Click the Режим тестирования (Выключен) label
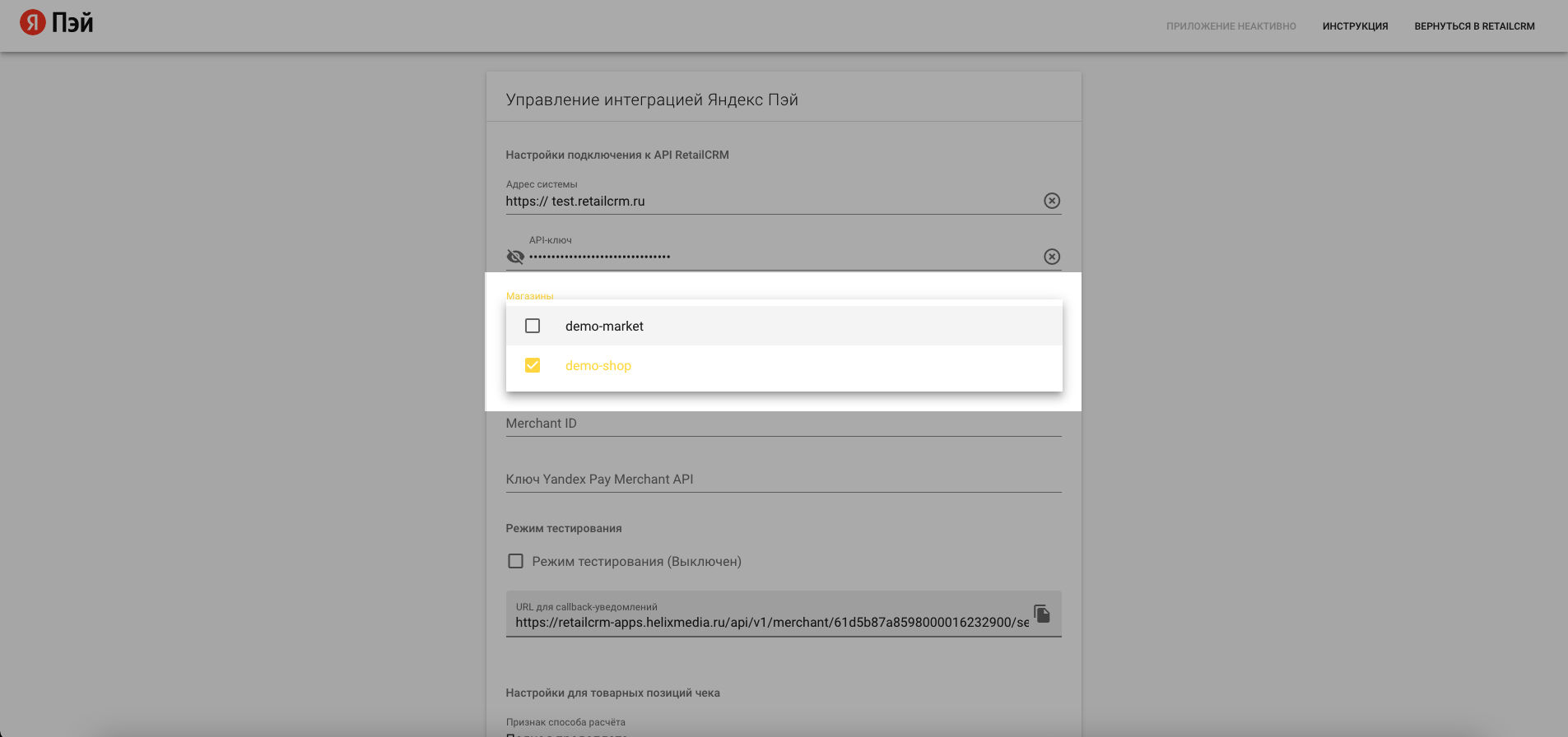 coord(636,561)
